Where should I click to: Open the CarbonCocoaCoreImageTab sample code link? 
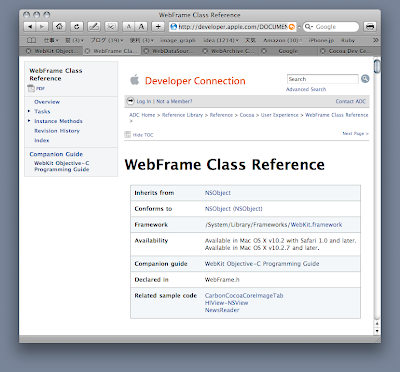coord(244,296)
